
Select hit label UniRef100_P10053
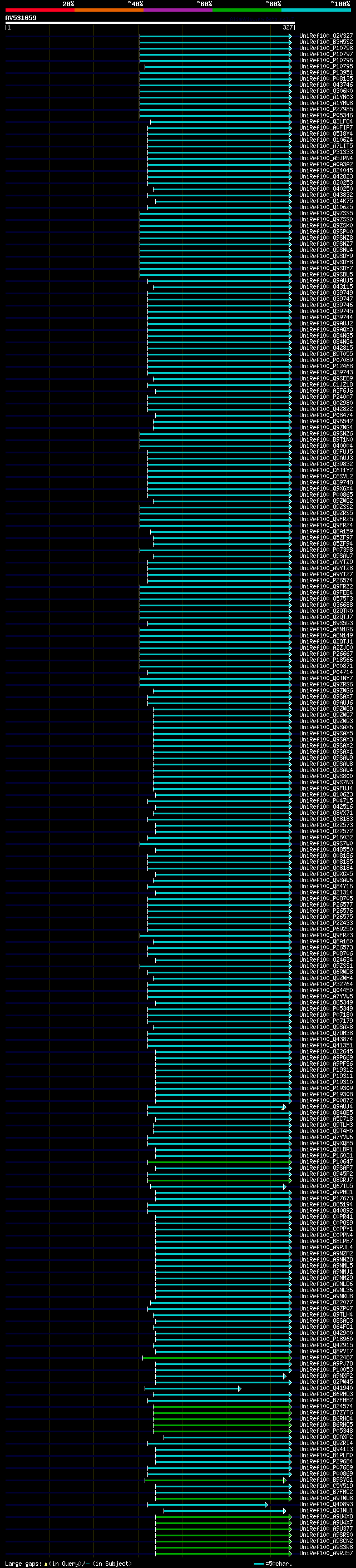coord(325,1369)
